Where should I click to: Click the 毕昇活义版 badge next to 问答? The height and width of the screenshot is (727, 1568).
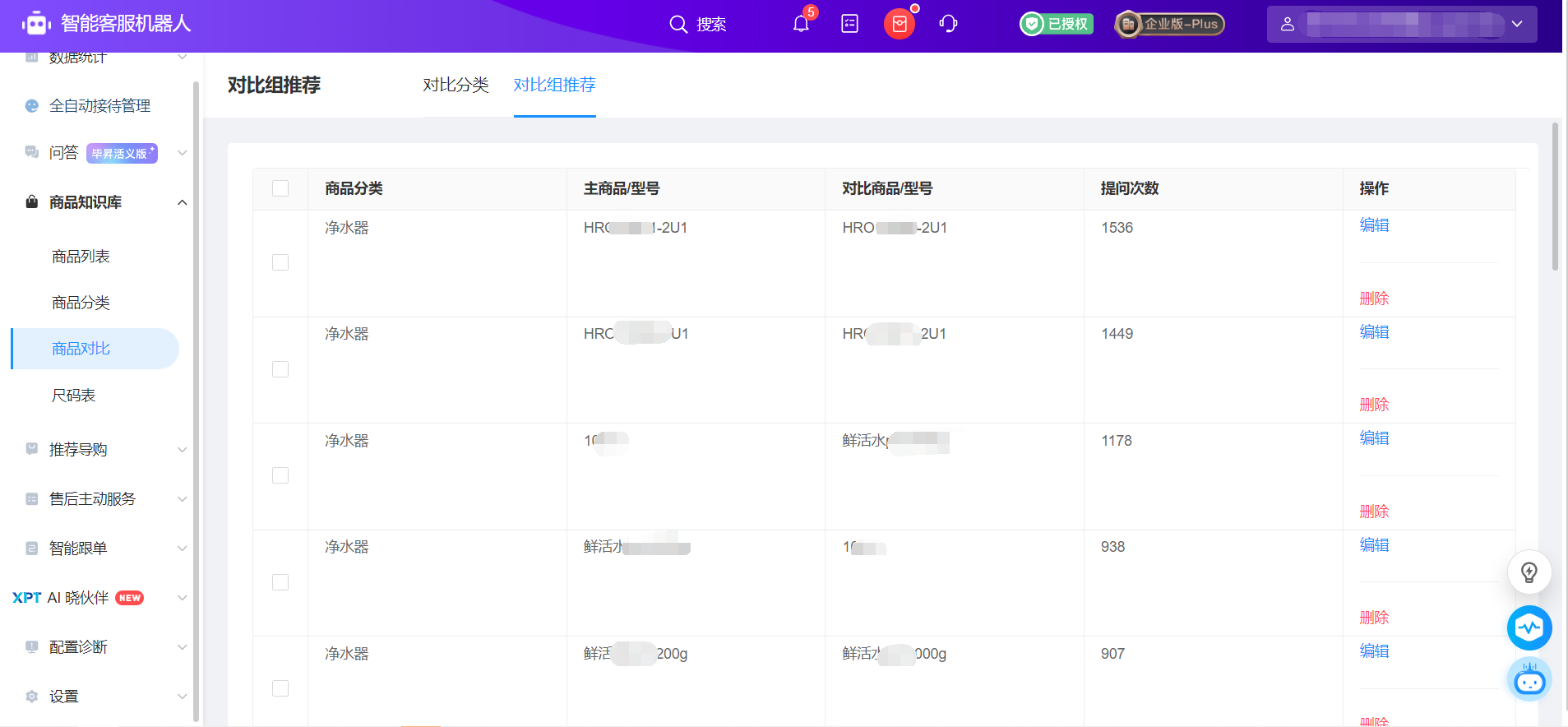122,153
